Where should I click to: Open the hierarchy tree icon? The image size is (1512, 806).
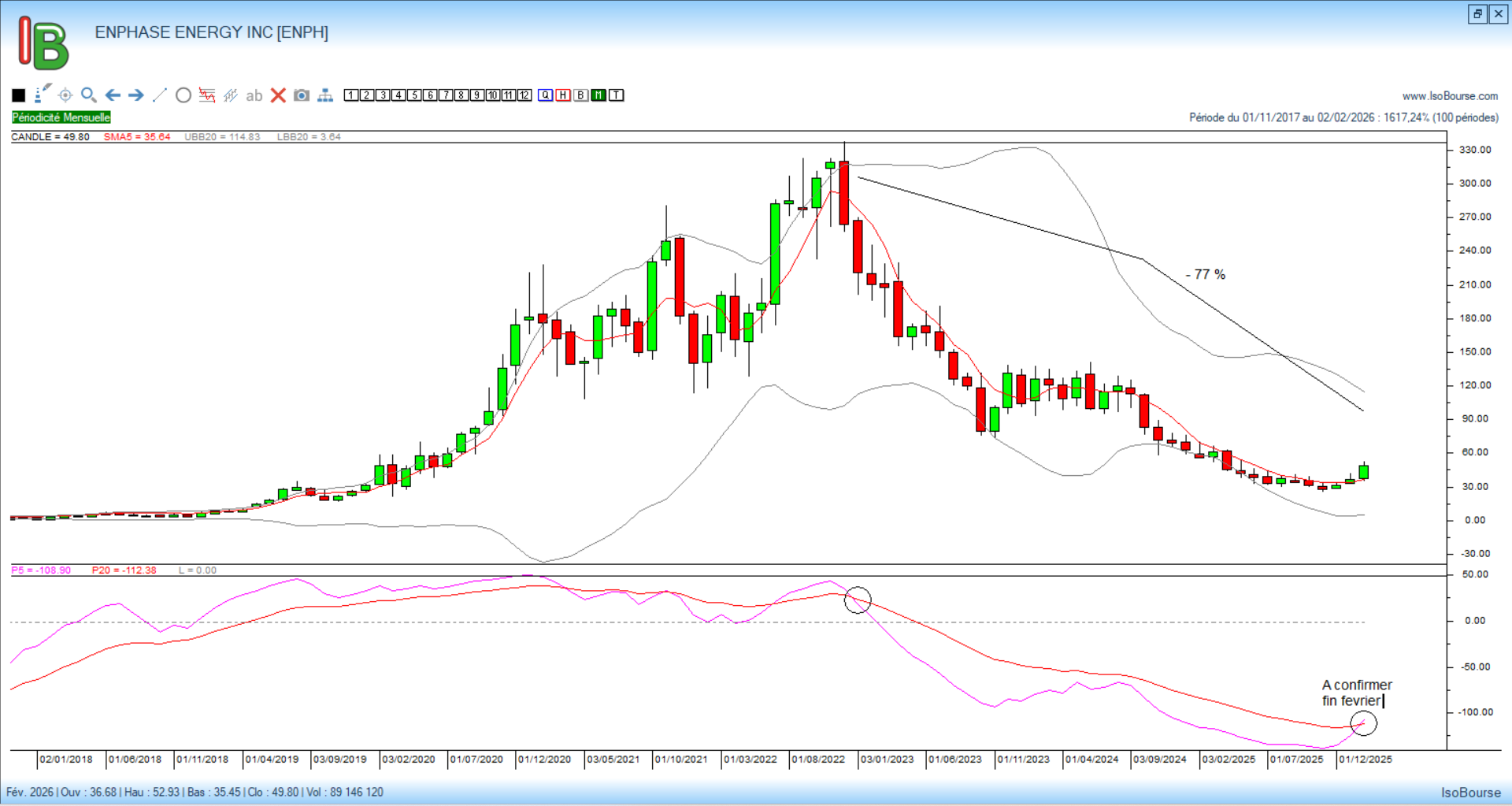325,95
